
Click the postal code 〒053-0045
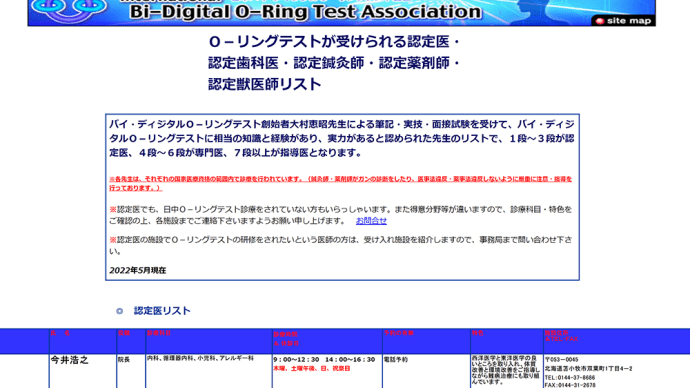(x=562, y=360)
